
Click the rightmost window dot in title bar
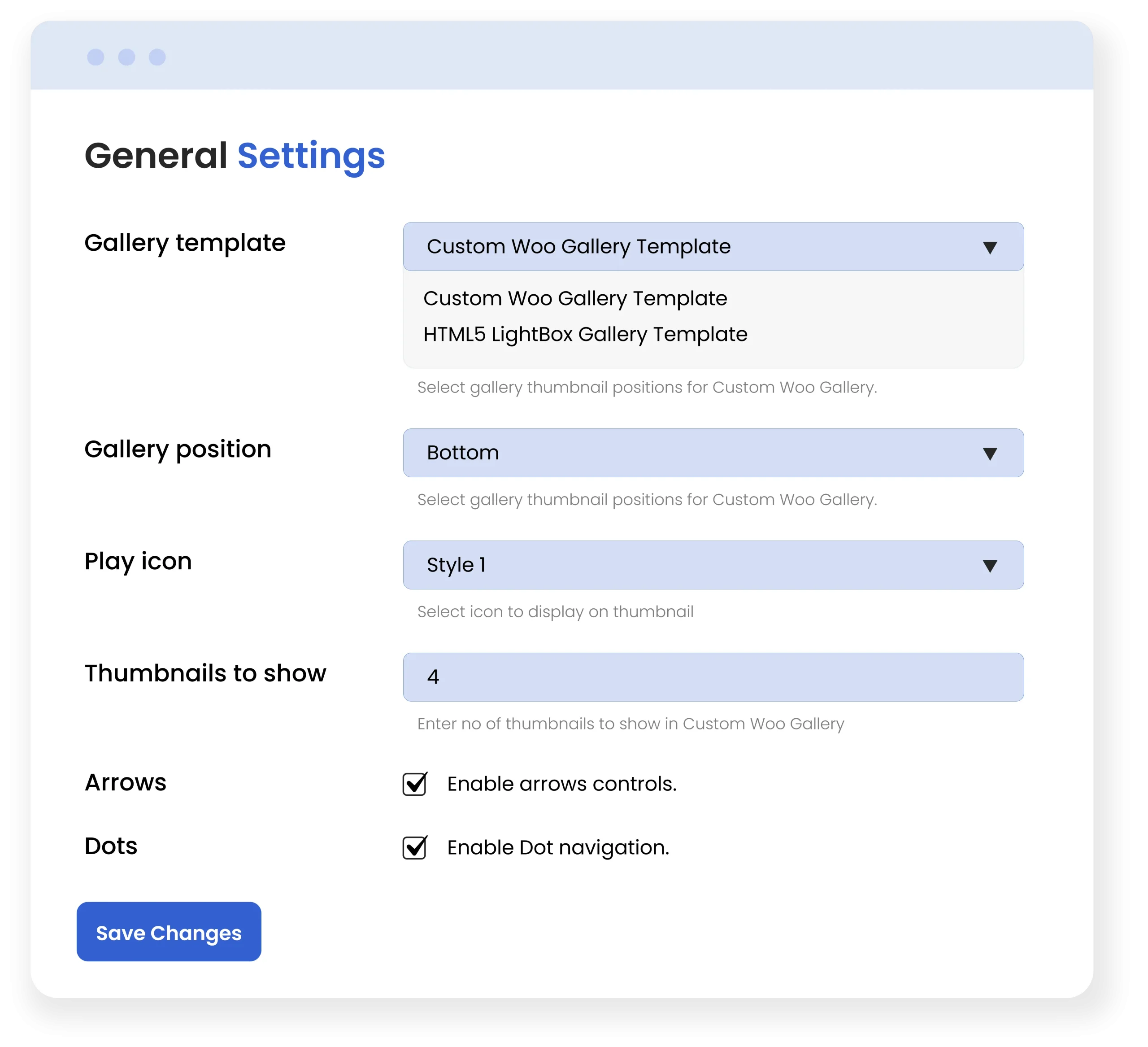click(x=157, y=57)
